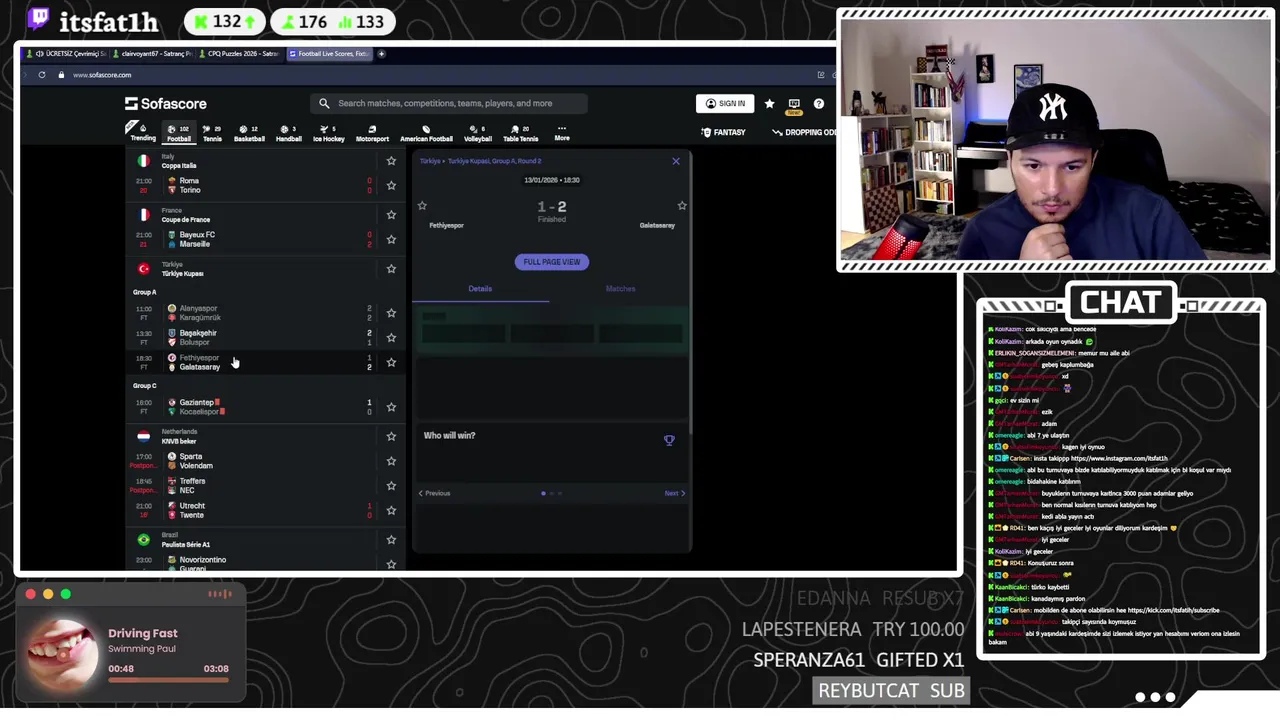This screenshot has width=1280, height=720.
Task: Open the Türkiye Kupası breadcrumb link in the match panel
Action: coord(494,161)
